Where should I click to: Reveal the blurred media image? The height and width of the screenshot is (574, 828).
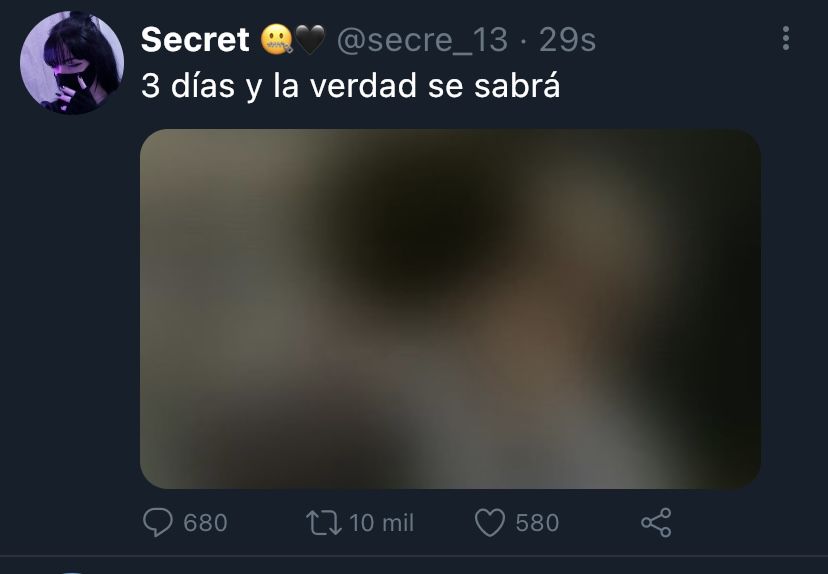450,309
